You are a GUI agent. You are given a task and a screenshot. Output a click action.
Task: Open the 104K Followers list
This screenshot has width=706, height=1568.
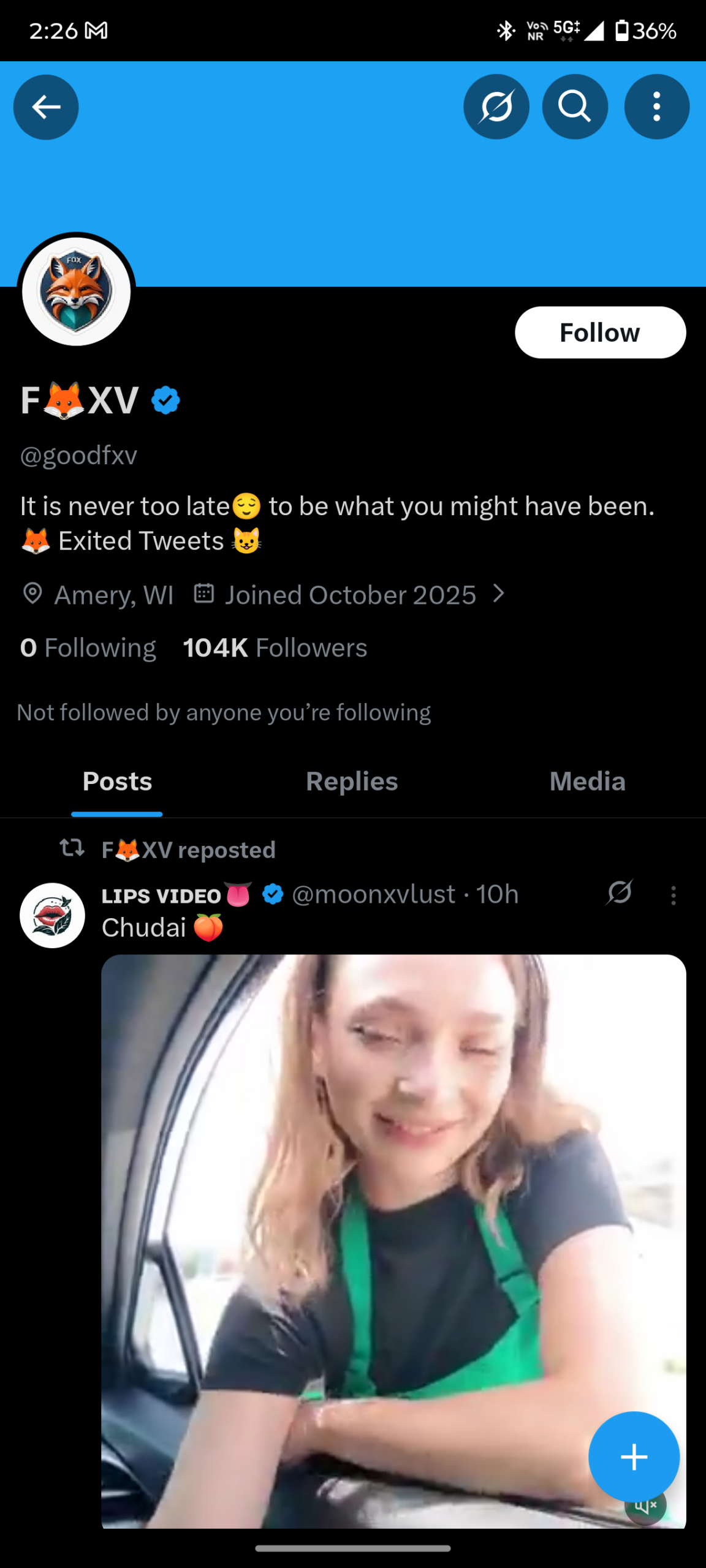(x=275, y=648)
